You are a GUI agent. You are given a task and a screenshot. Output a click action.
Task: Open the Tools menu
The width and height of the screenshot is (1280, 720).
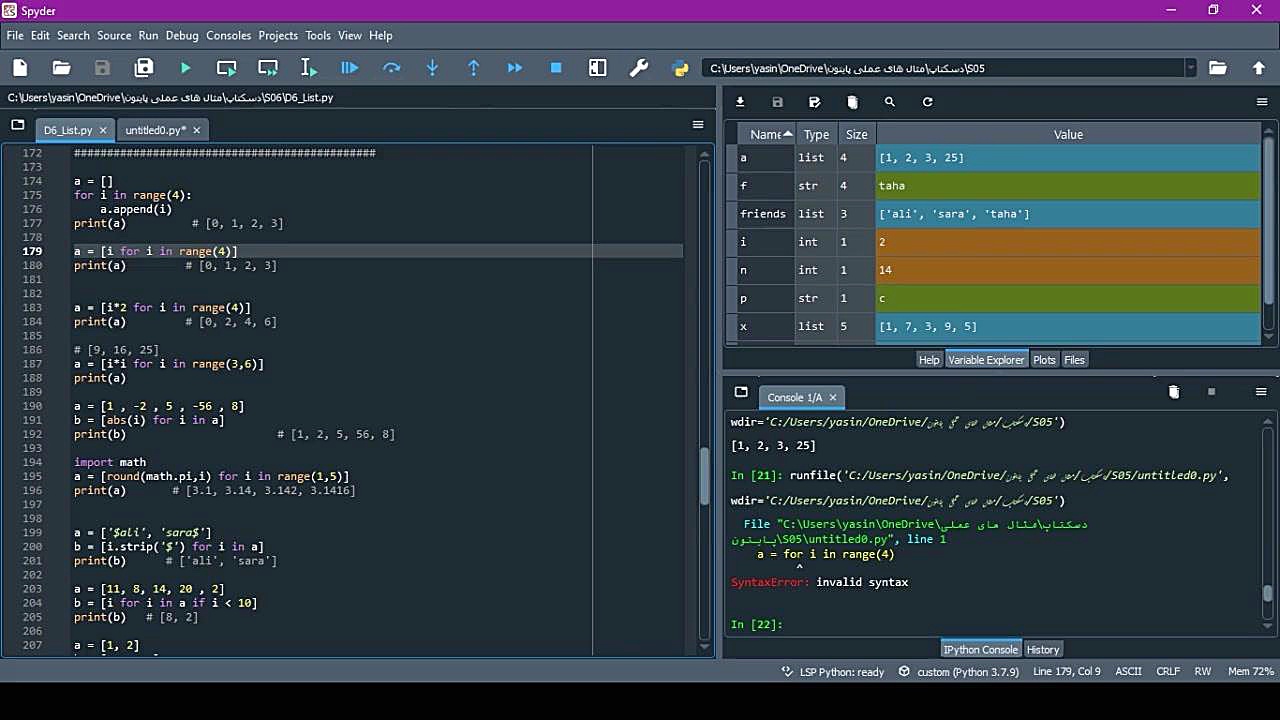[318, 35]
